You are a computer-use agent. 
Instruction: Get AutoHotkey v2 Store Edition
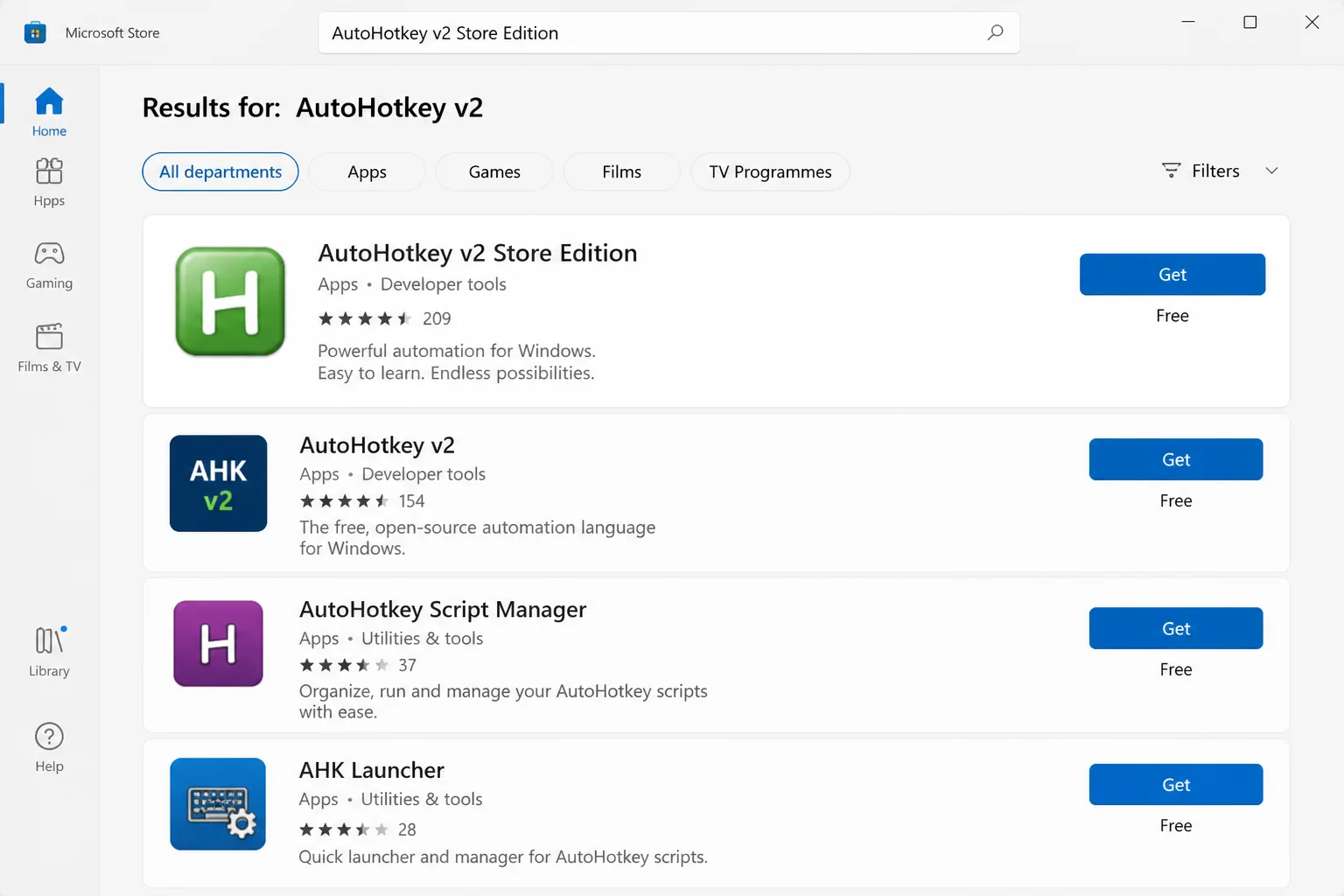tap(1172, 275)
